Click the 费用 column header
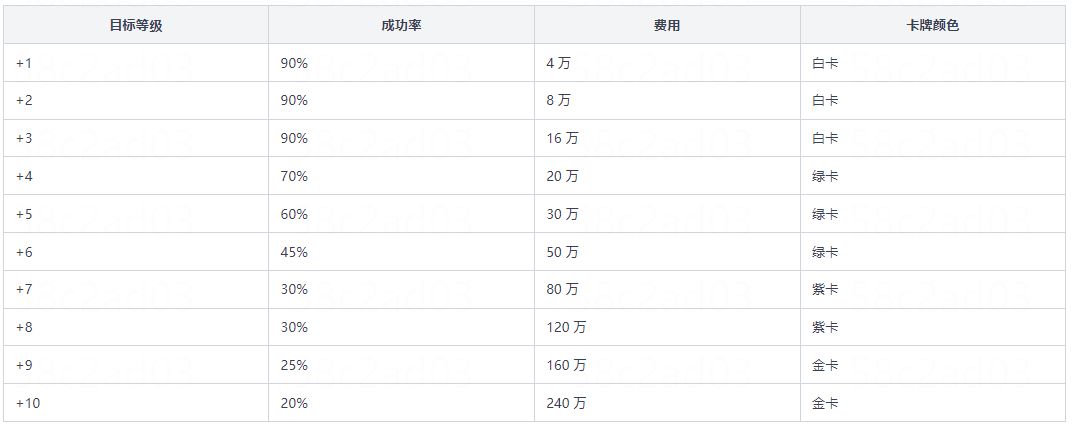Screen dimensions: 1073x429 tap(667, 25)
